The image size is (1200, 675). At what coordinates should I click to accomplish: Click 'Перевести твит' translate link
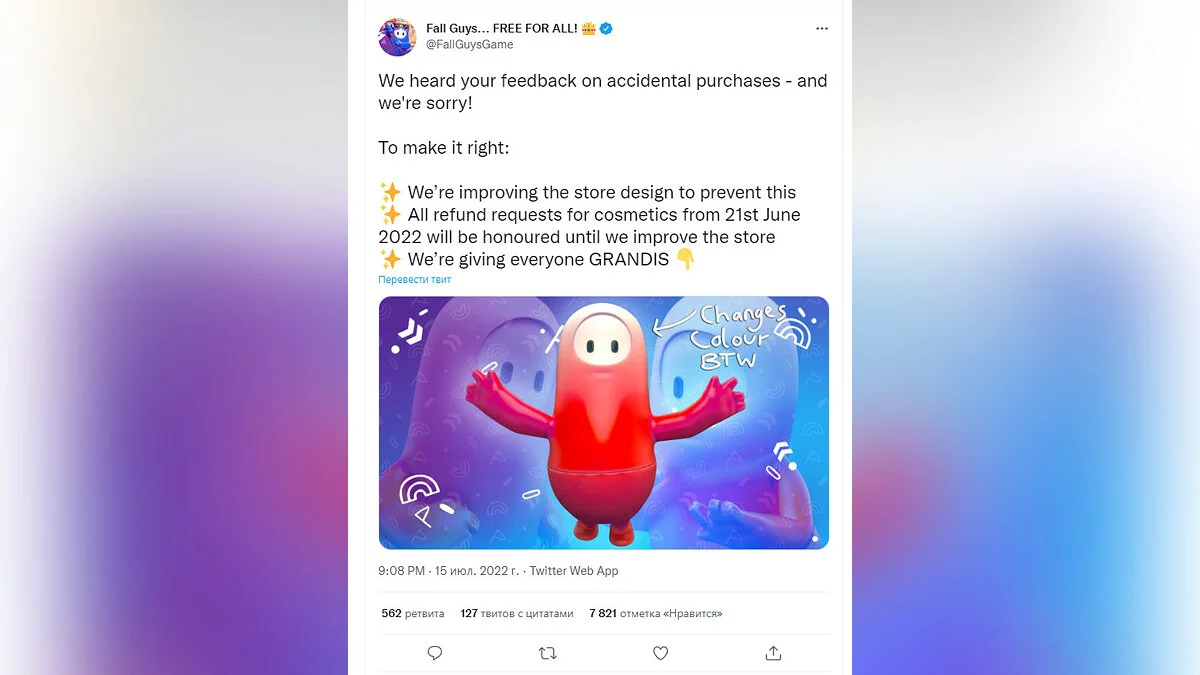414,280
